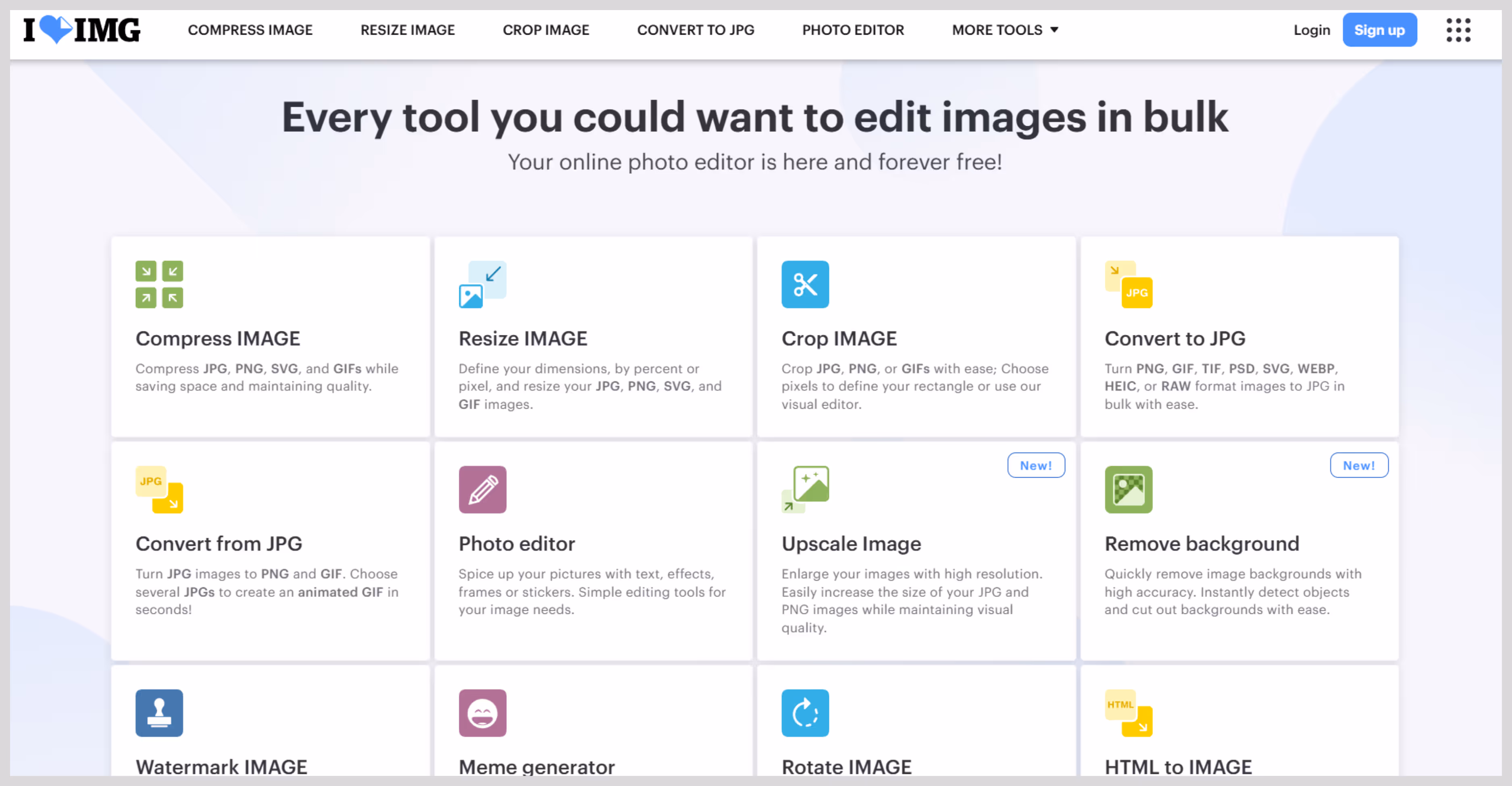Select the Remove background icon

1128,490
